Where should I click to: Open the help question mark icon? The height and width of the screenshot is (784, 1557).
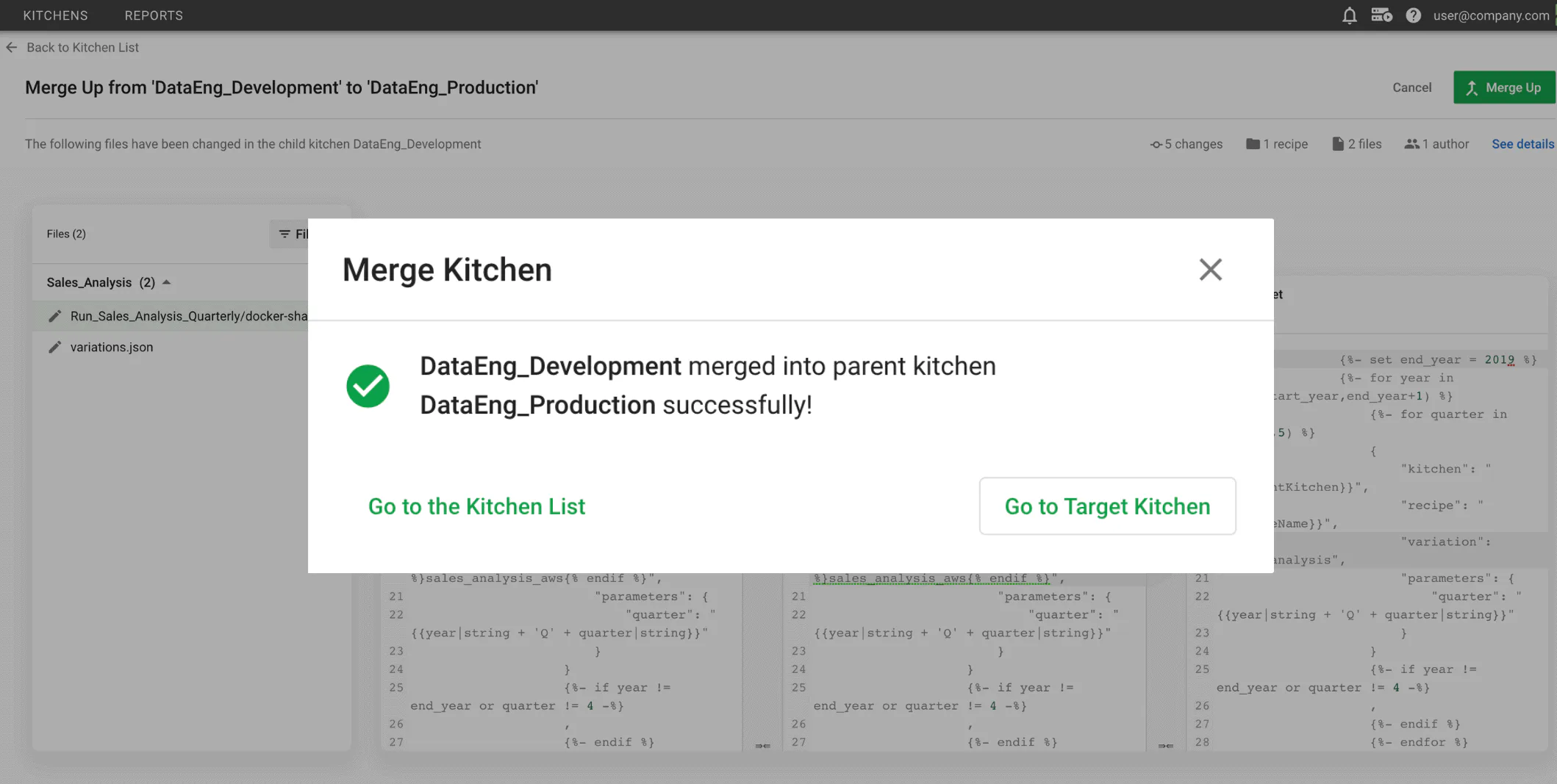pyautogui.click(x=1413, y=15)
